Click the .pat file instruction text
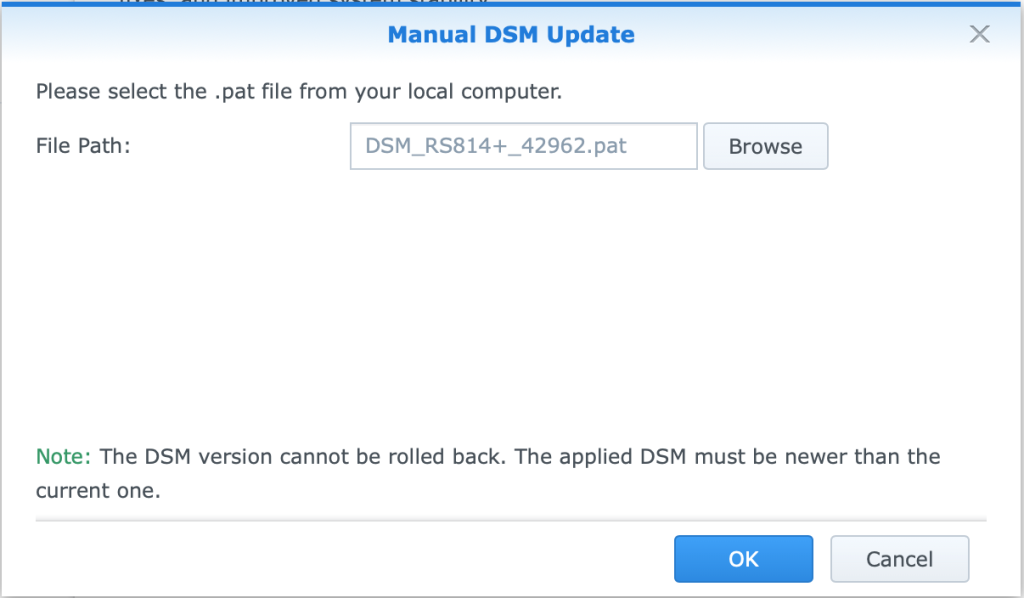This screenshot has width=1024, height=598. 299,91
